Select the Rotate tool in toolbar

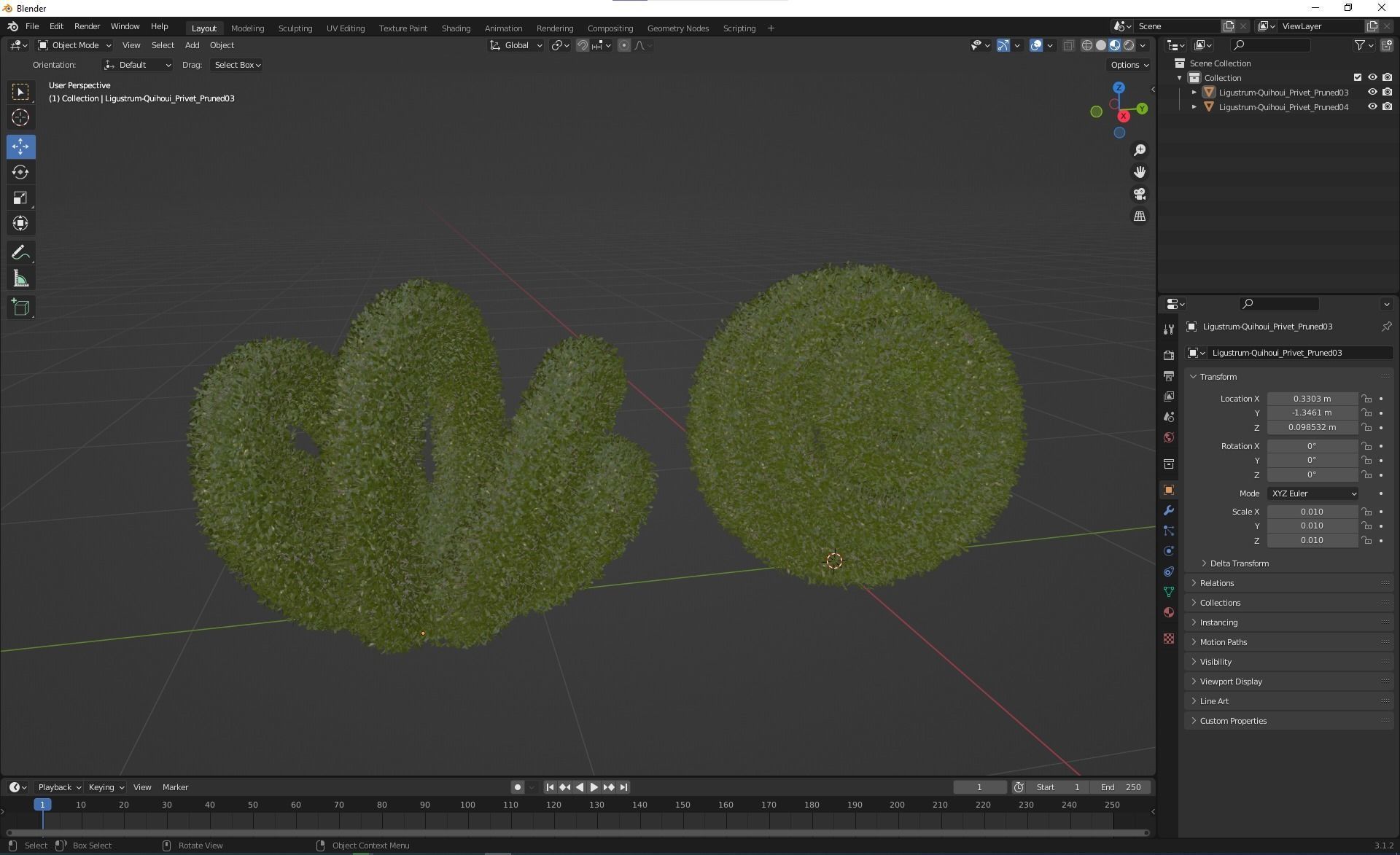point(20,172)
